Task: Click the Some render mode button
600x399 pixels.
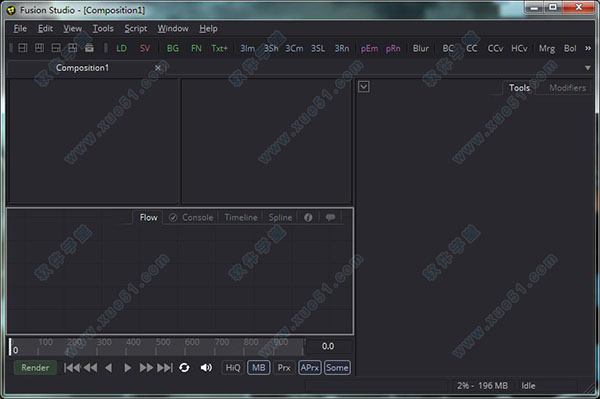Action: [337, 368]
